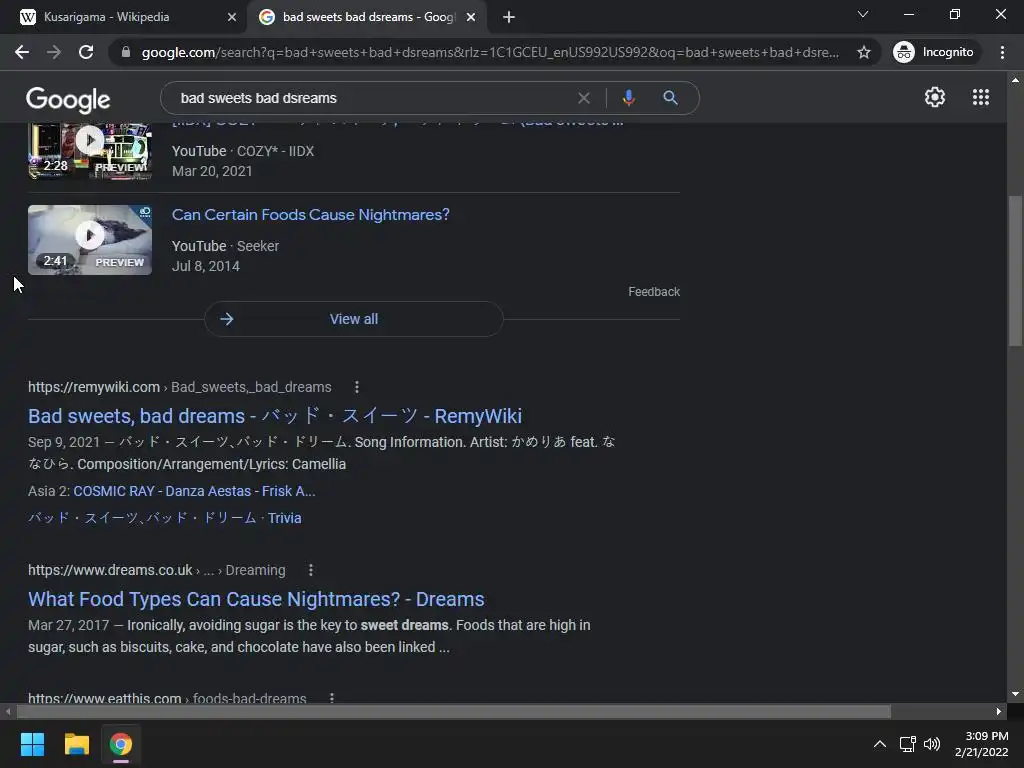The height and width of the screenshot is (768, 1024).
Task: Show hidden system tray icons
Action: tap(880, 744)
